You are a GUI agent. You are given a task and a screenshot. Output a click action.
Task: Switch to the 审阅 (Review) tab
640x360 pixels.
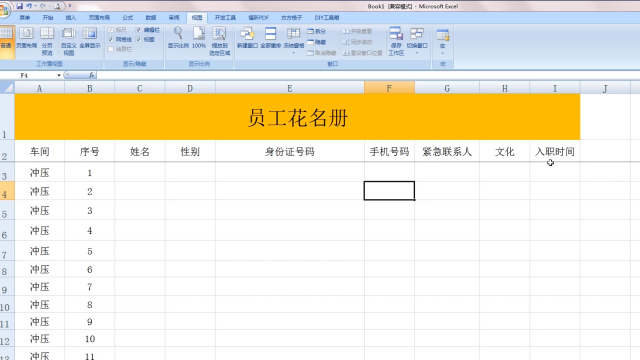(x=174, y=18)
